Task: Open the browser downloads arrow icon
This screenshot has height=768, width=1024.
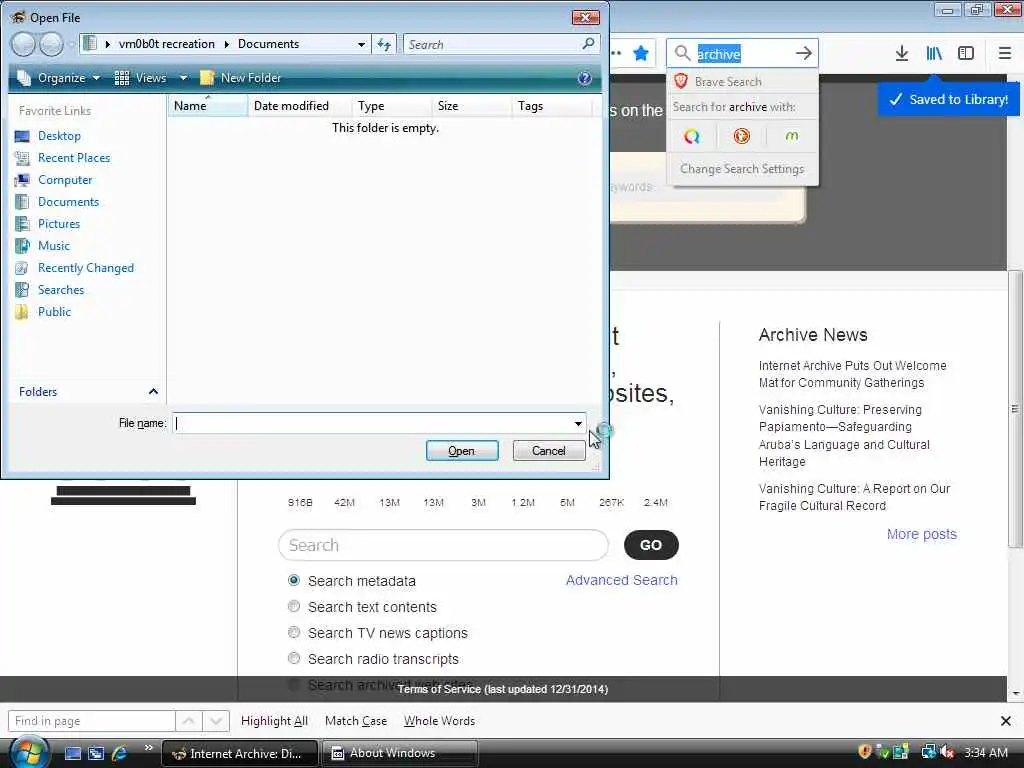Action: coord(901,54)
